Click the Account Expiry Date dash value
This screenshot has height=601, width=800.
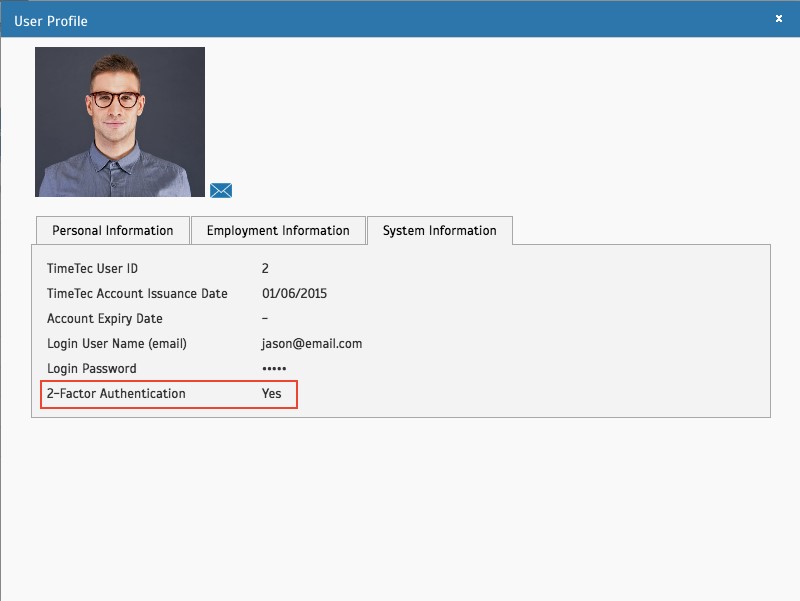click(x=265, y=318)
